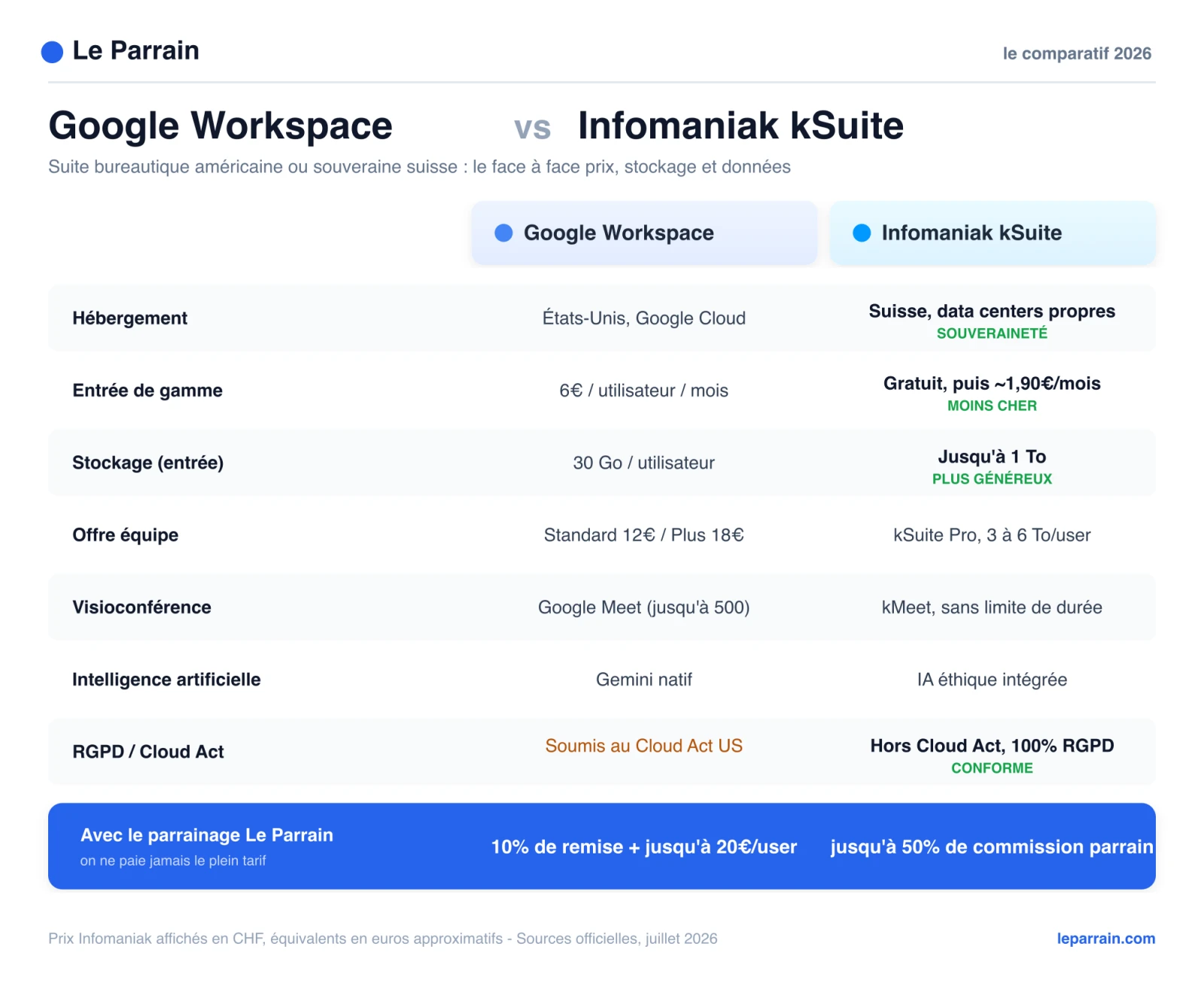Click the 'RGPD / Cloud Act' row label
Image resolution: width=1204 pixels, height=1004 pixels.
148,752
